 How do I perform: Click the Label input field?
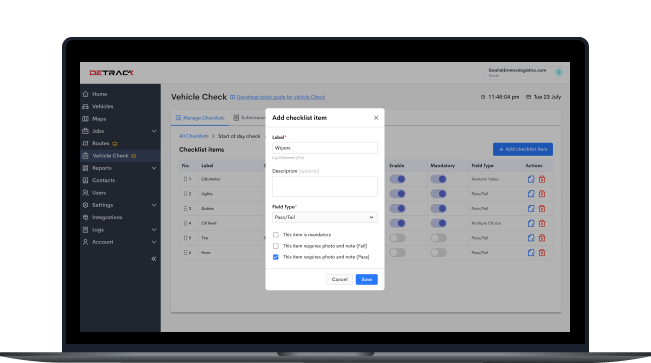click(x=325, y=148)
